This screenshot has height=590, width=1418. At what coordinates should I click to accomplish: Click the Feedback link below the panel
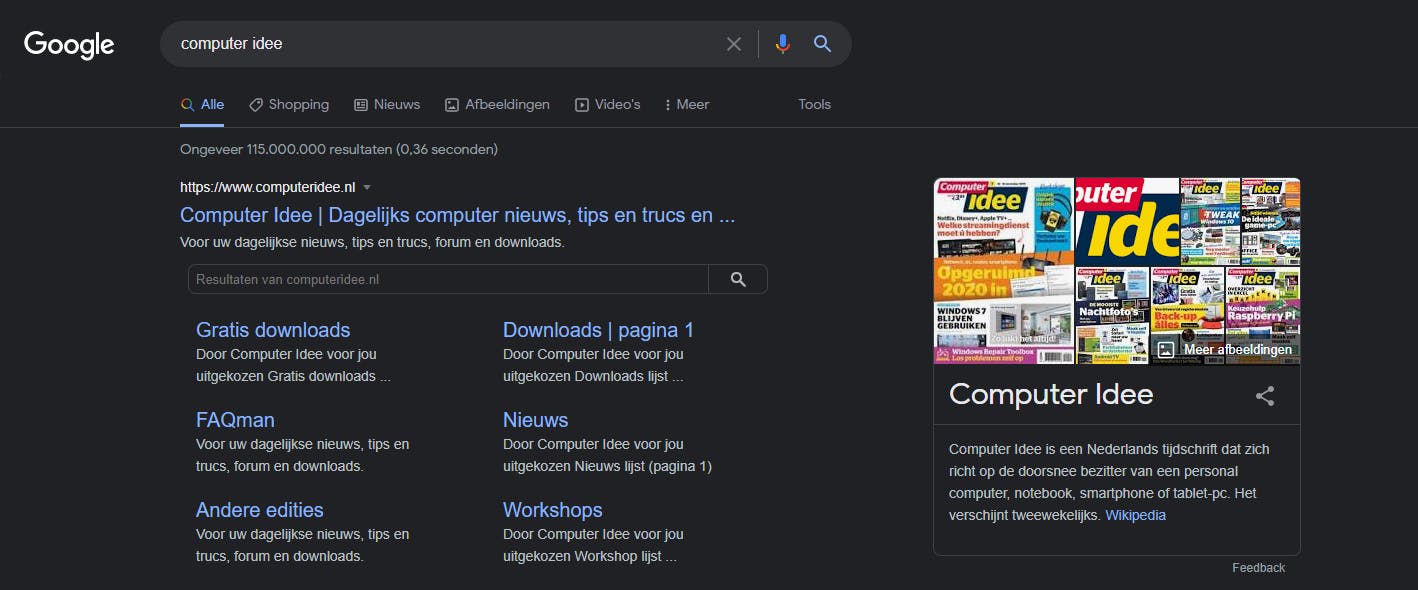[1258, 567]
